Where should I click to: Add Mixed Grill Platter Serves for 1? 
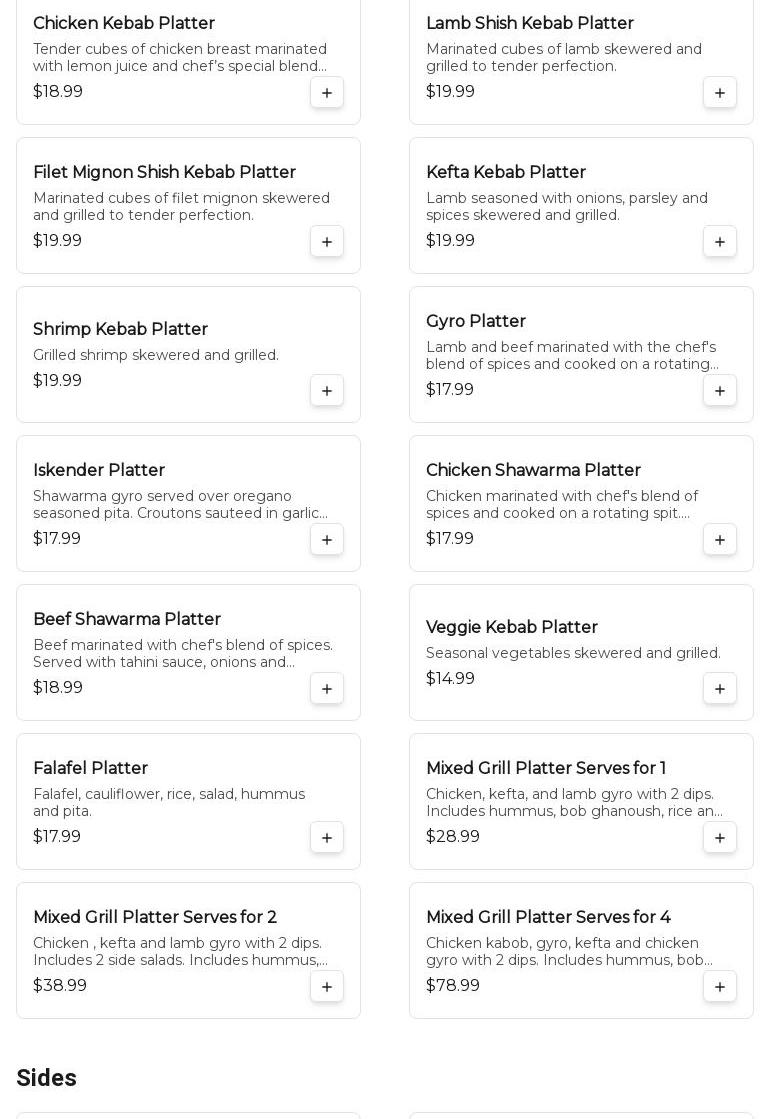(x=720, y=838)
